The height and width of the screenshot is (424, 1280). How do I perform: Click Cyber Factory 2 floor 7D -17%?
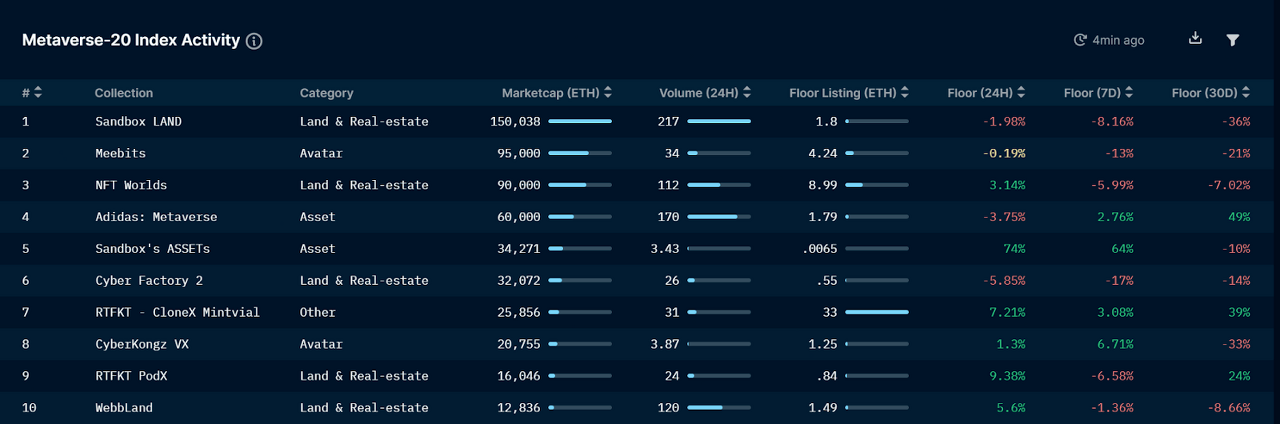pyautogui.click(x=1119, y=281)
